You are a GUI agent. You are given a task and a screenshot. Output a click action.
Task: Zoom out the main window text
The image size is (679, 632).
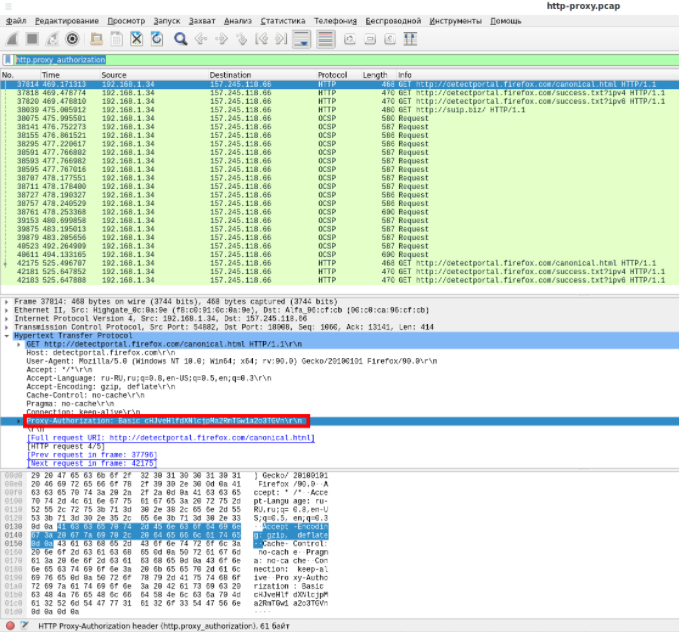tap(370, 39)
